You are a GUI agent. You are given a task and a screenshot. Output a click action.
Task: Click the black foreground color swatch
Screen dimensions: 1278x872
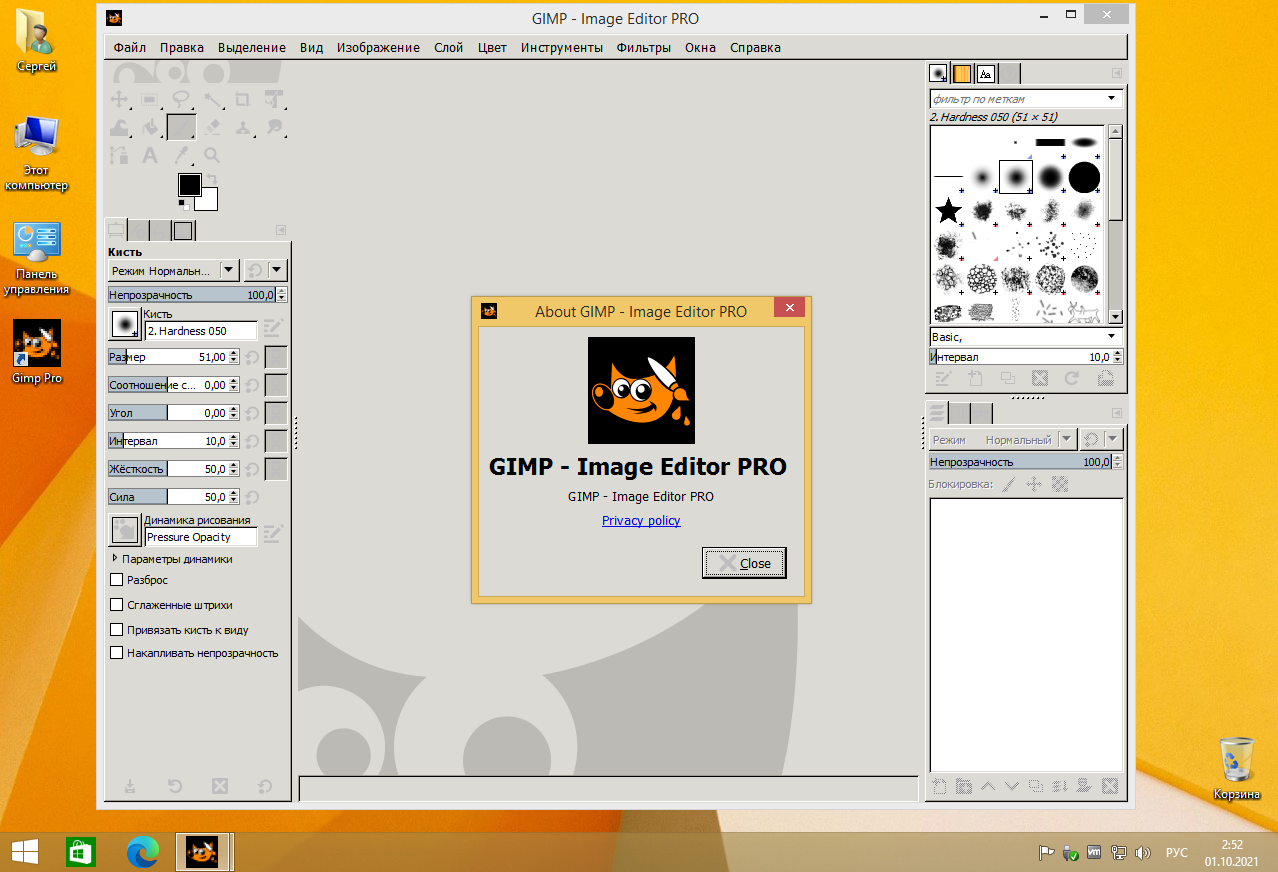click(189, 184)
